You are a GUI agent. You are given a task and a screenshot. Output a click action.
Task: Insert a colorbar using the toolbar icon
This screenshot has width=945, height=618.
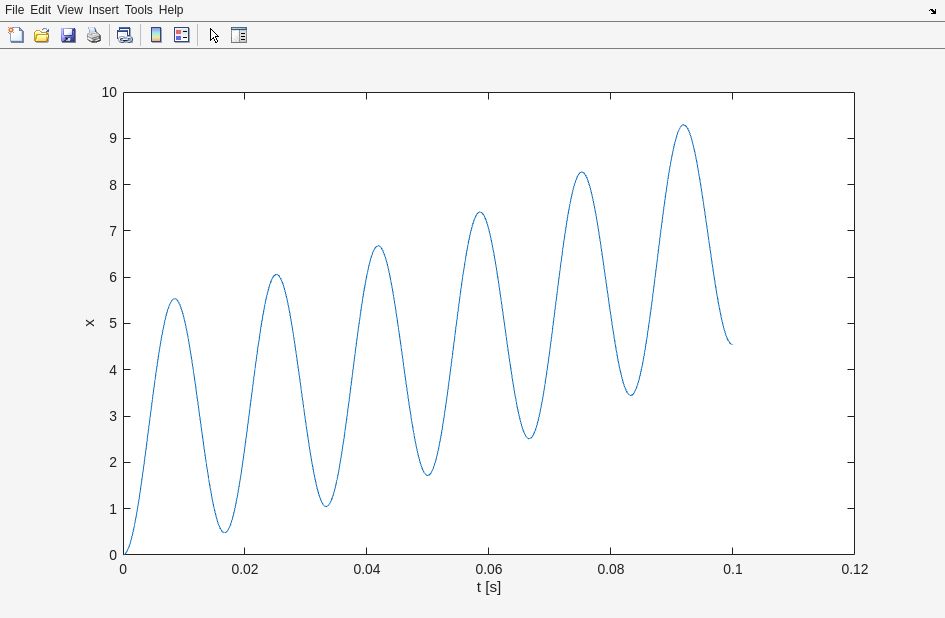click(x=156, y=35)
